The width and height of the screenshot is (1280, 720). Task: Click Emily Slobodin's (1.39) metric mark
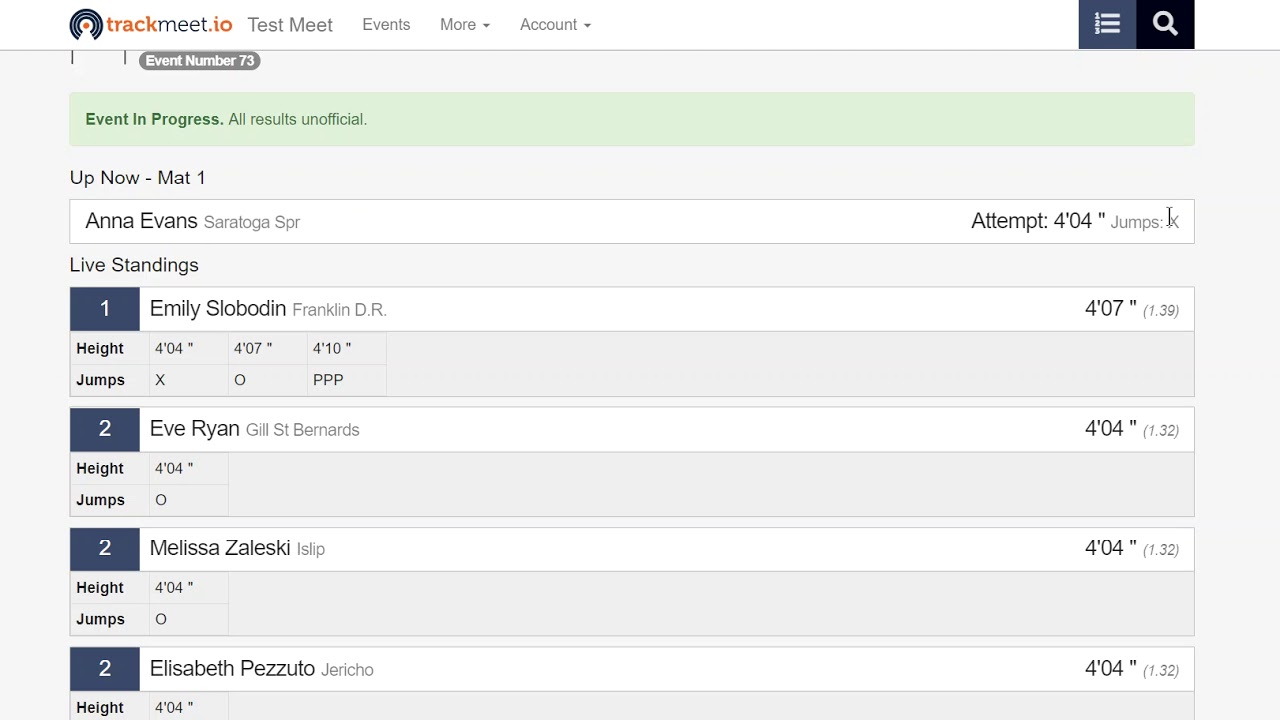(x=1161, y=311)
